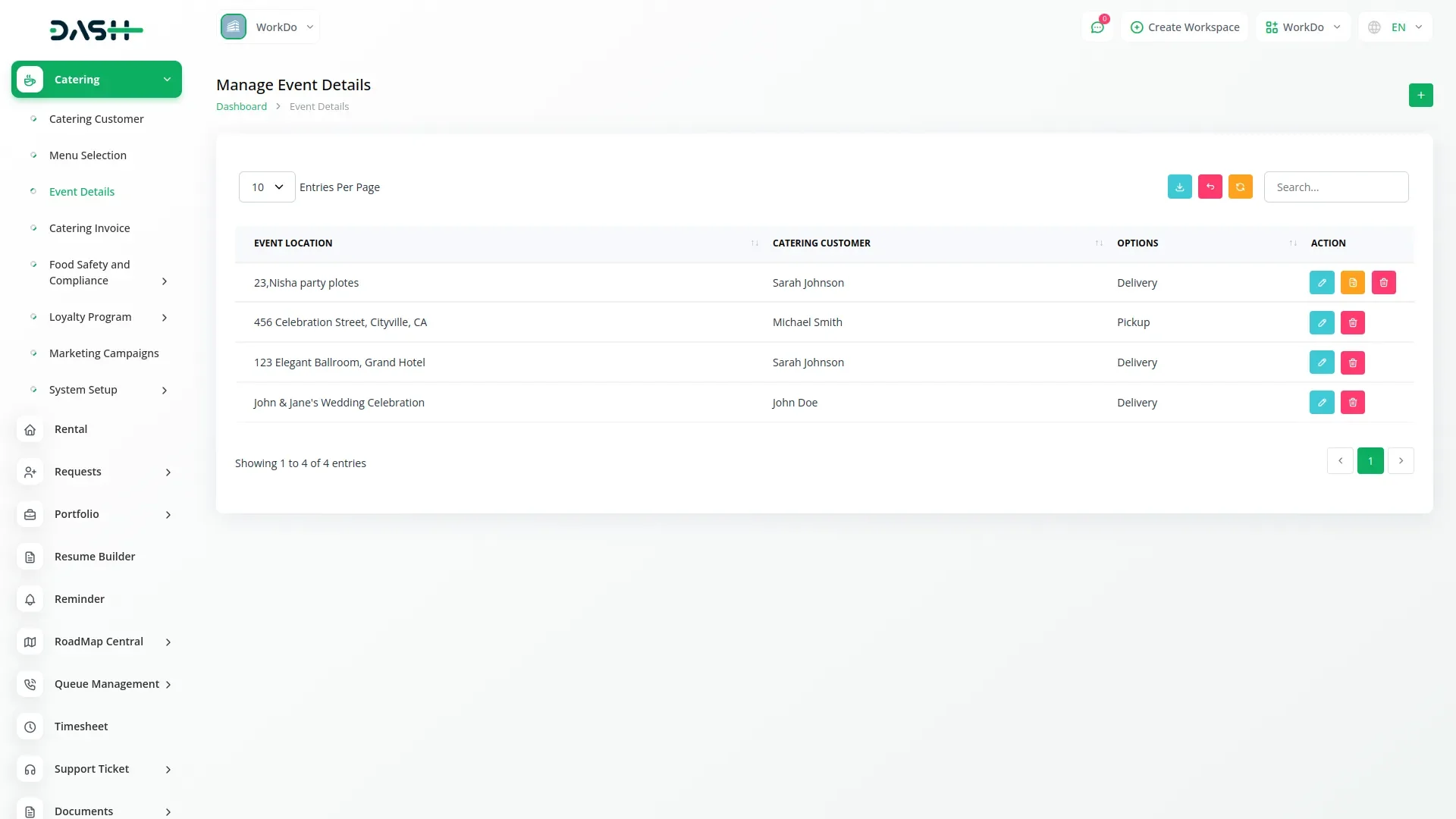Screen dimensions: 1456x819
Task: Edit the 23,Nisha party plotes event
Action: 1321,283
